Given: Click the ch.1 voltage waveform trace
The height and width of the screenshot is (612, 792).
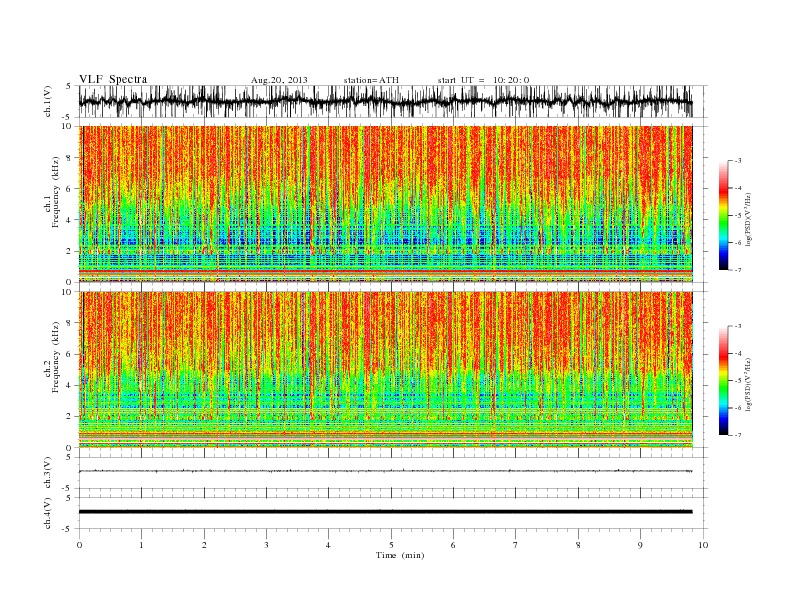Looking at the screenshot, I should (x=385, y=101).
